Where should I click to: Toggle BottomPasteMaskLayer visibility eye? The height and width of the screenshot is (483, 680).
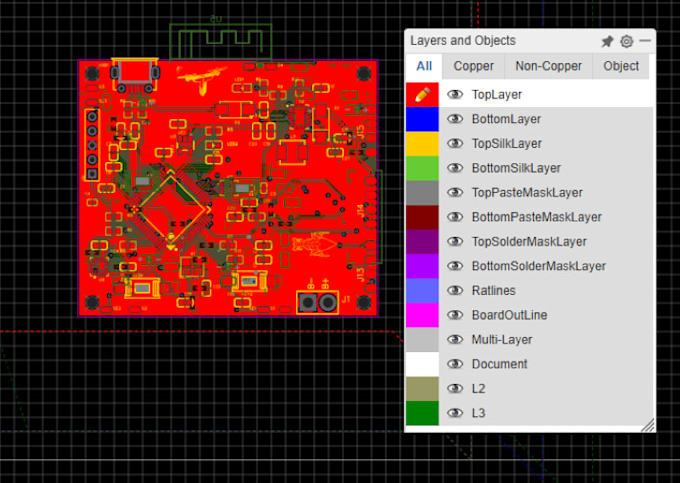coord(455,217)
